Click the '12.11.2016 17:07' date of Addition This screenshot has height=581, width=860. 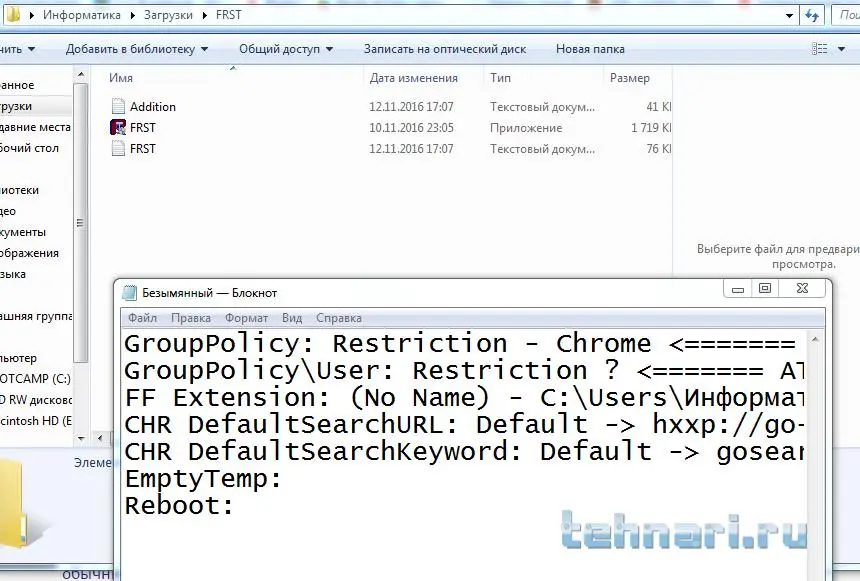411,106
